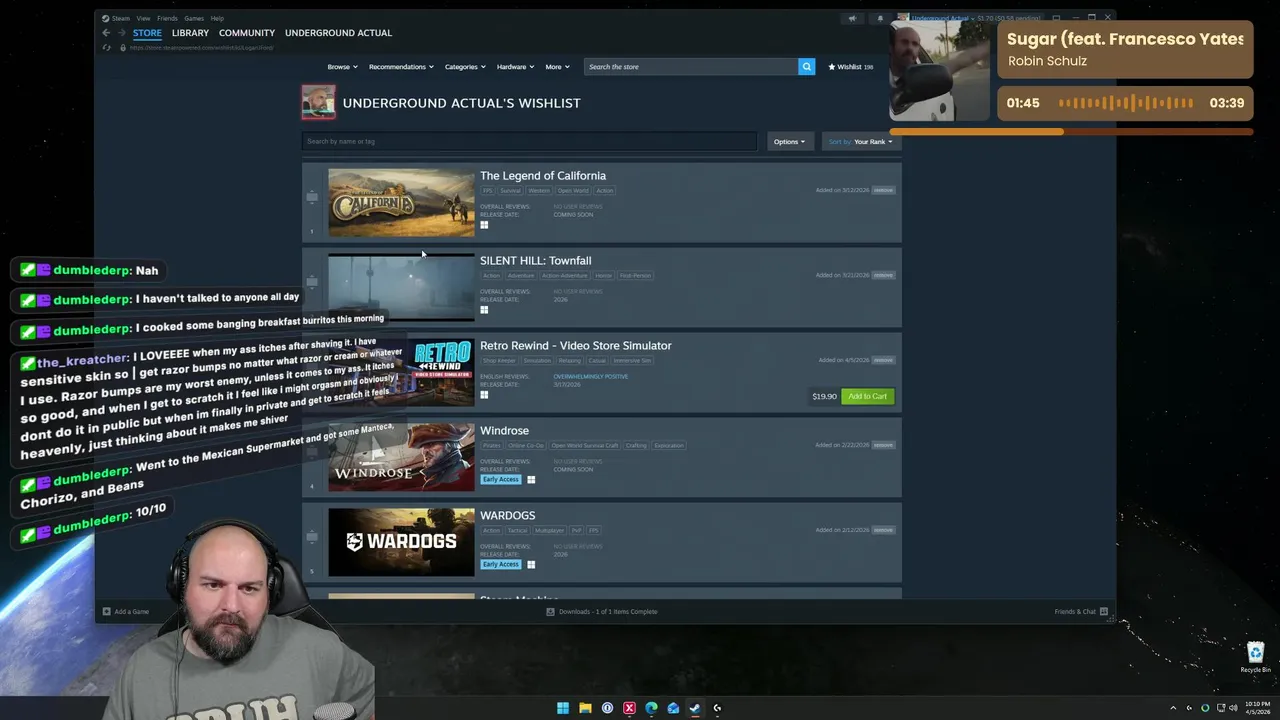Click the Early Access badge on Windrose
This screenshot has height=720, width=1280.
click(x=501, y=480)
